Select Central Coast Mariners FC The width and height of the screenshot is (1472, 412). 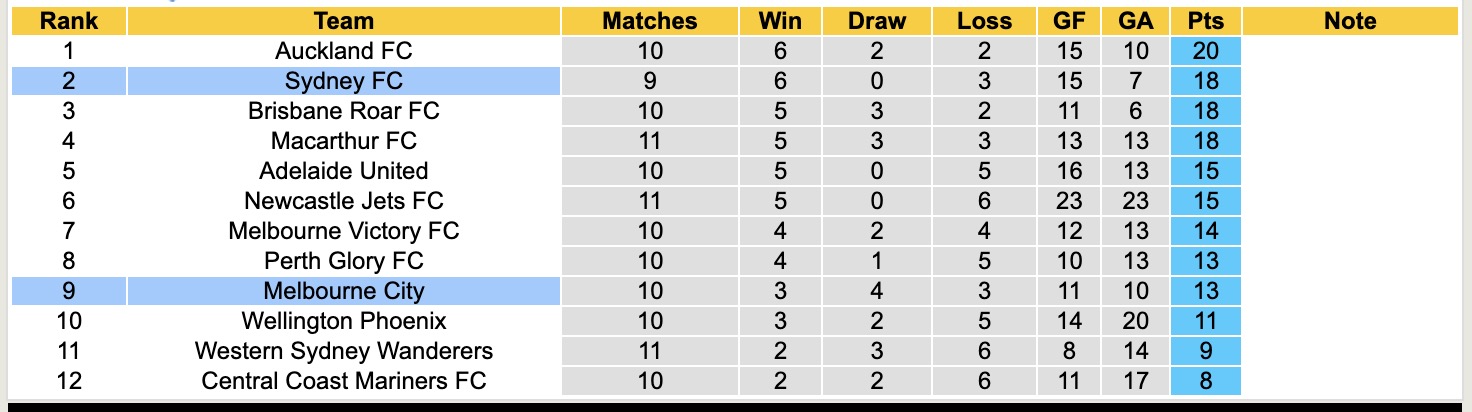tap(343, 381)
